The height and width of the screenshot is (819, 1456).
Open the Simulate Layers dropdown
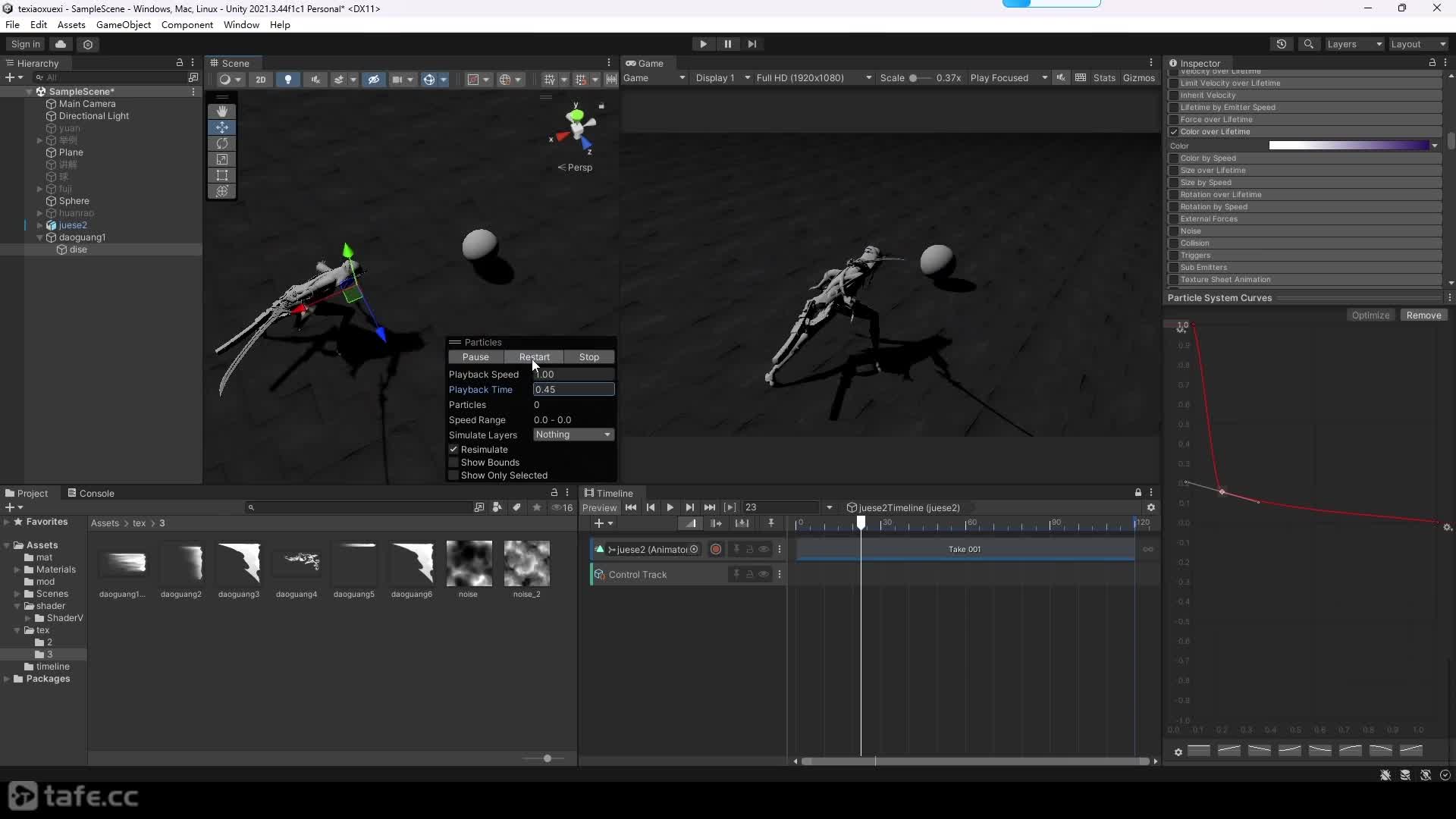pos(573,435)
